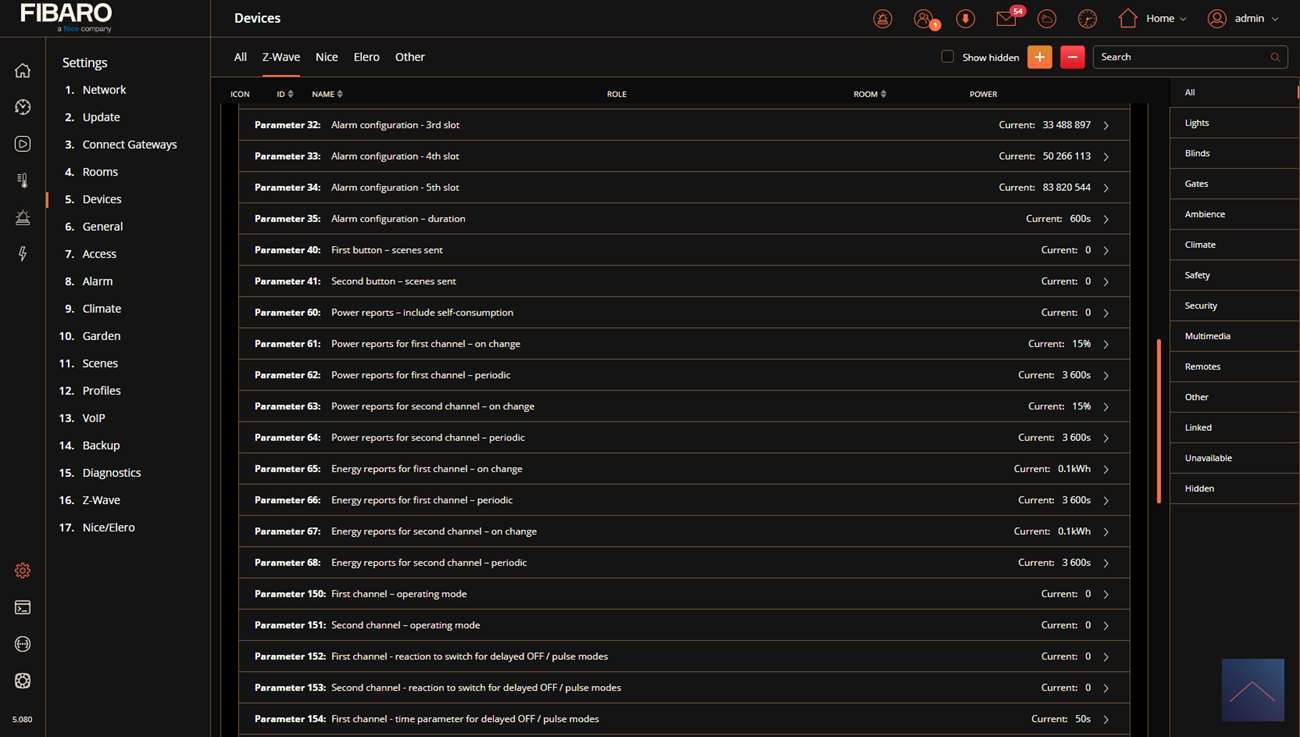Open the Home location dropdown
1300x737 pixels.
coord(1153,19)
